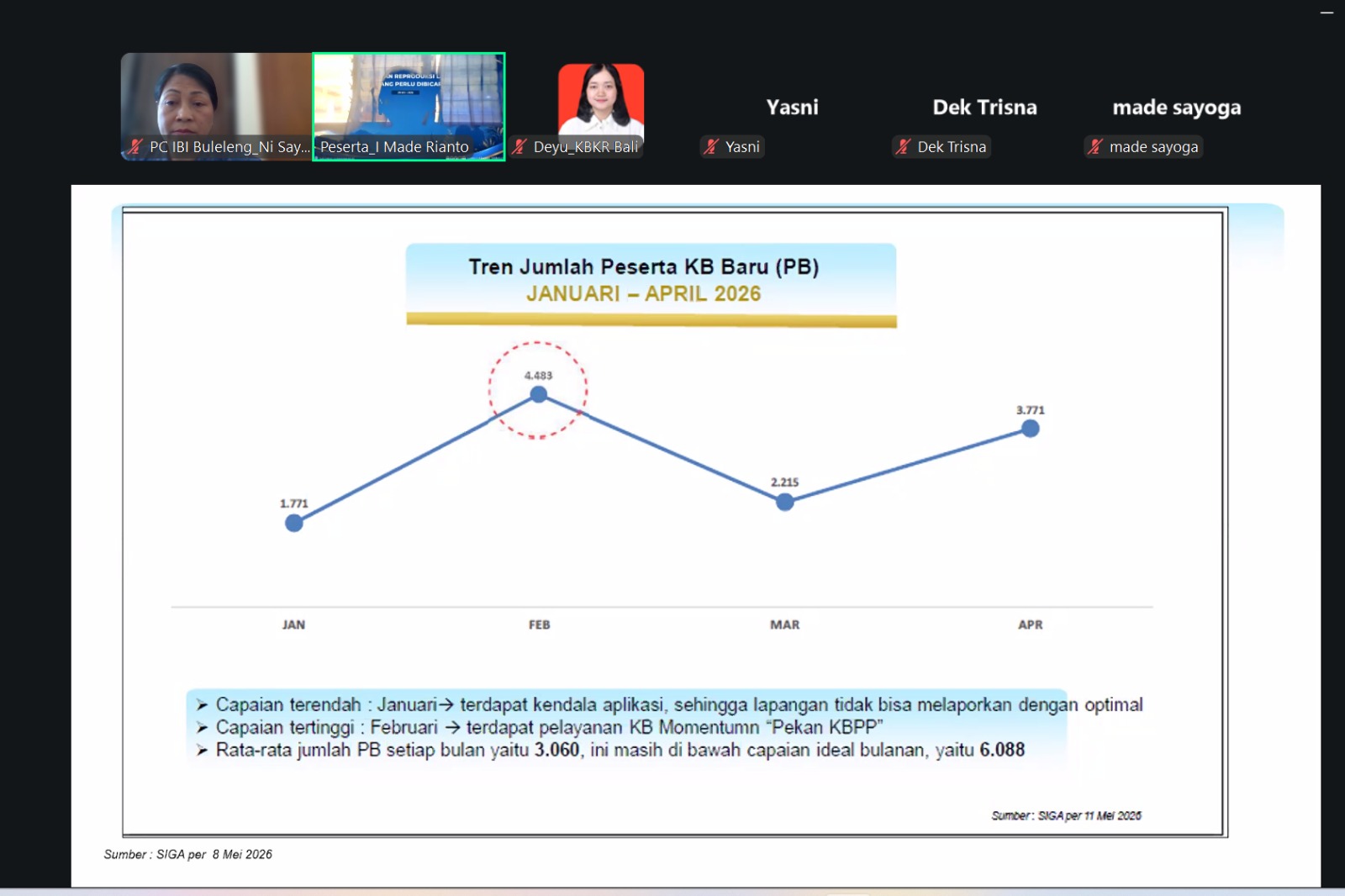Image resolution: width=1345 pixels, height=896 pixels.
Task: Click the APR data point on the chart
Action: click(x=1031, y=429)
